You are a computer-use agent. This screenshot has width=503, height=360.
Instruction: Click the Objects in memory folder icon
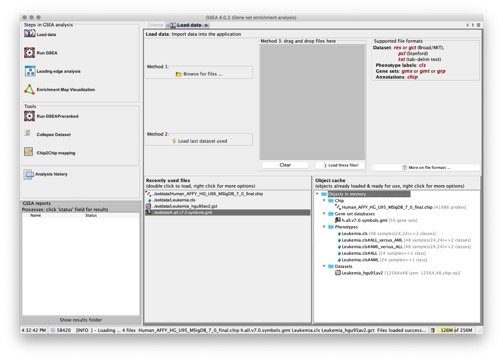click(324, 194)
